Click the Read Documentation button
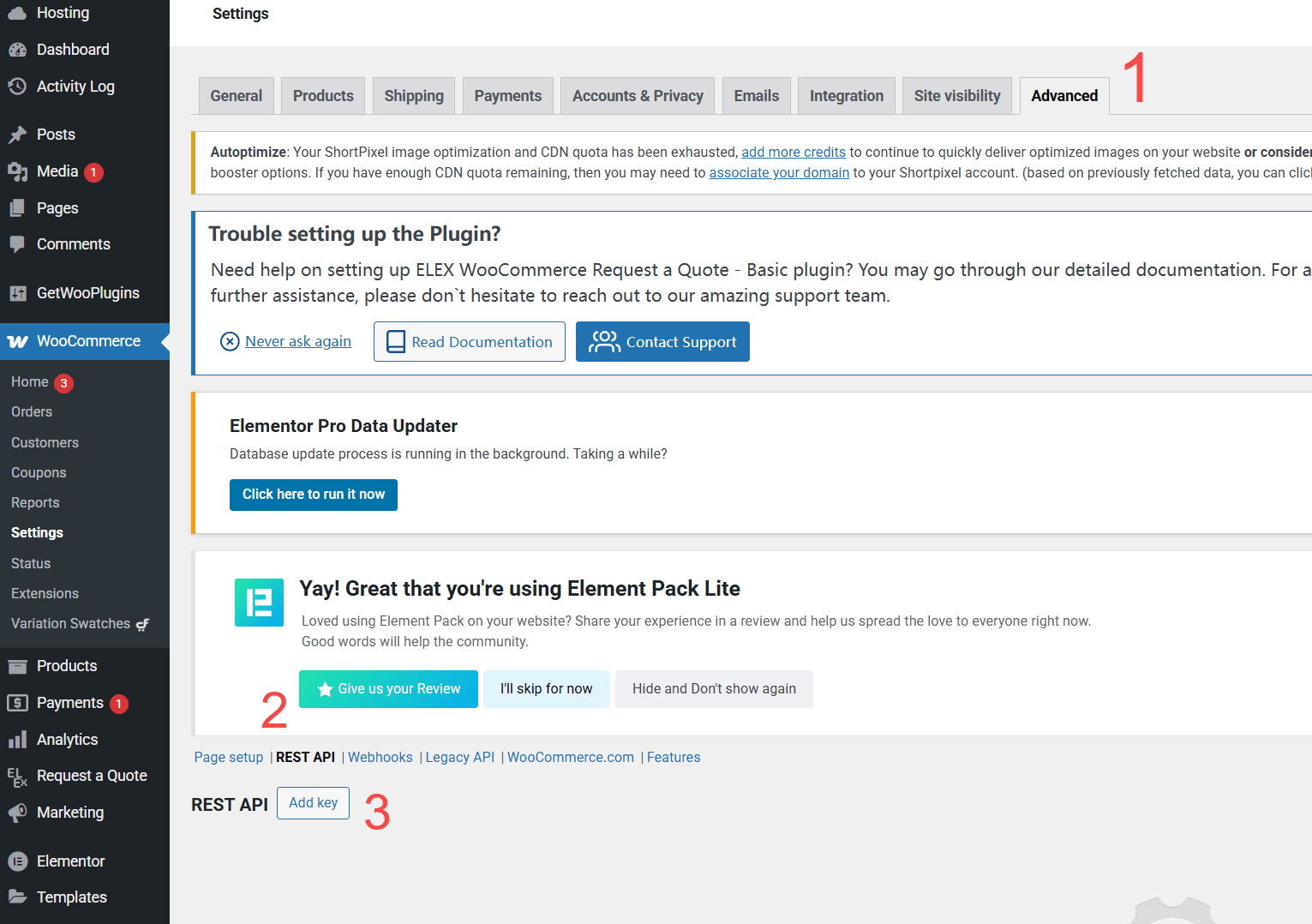This screenshot has width=1312, height=924. click(x=470, y=342)
